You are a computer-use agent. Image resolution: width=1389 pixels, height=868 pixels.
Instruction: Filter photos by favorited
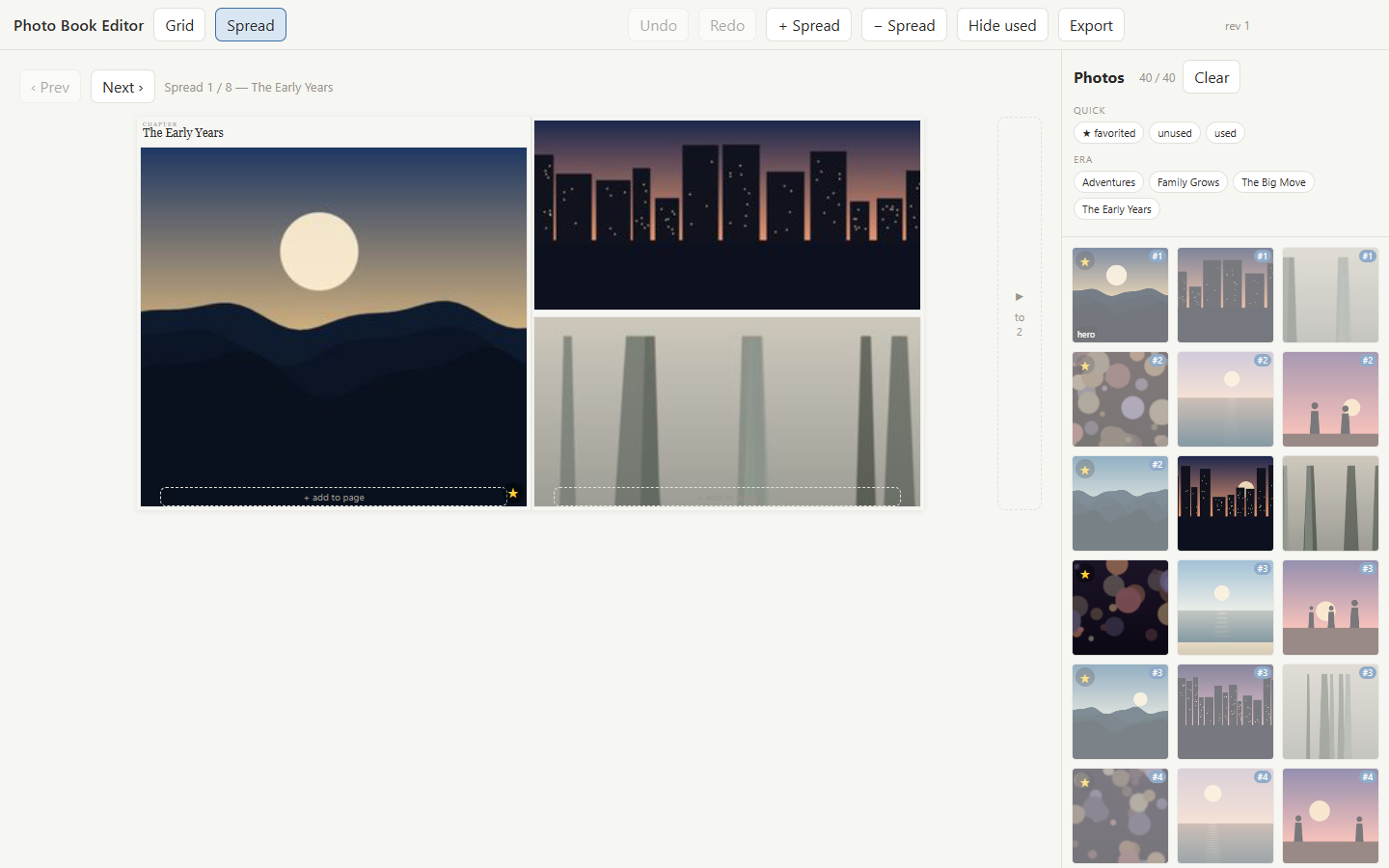[1108, 133]
